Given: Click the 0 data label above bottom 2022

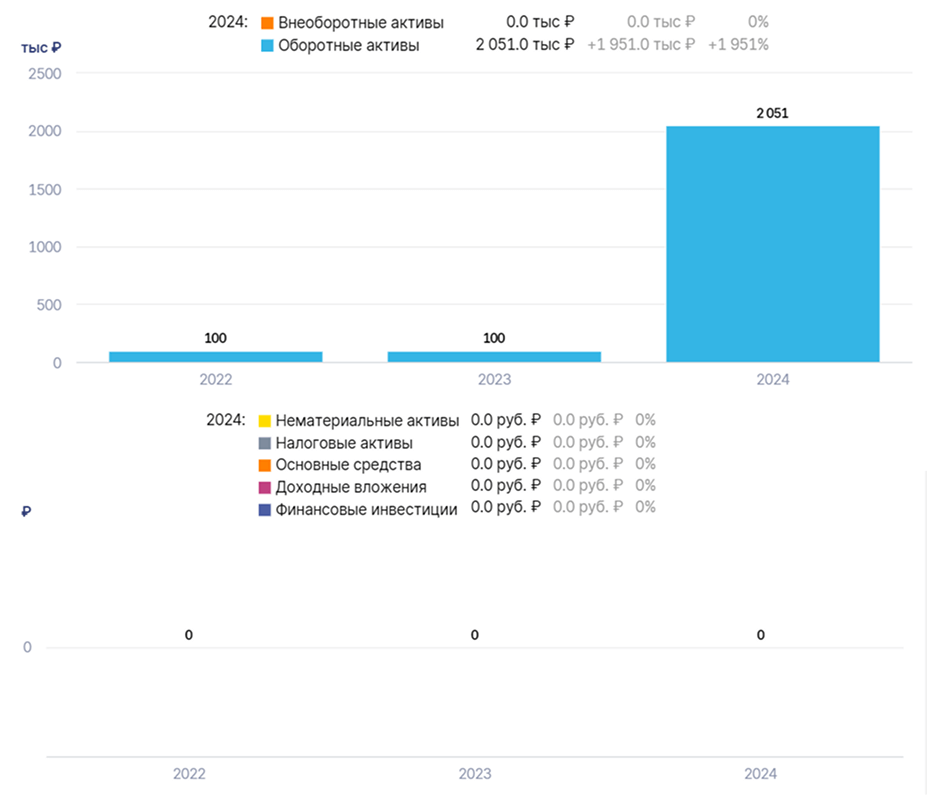Looking at the screenshot, I should (189, 635).
